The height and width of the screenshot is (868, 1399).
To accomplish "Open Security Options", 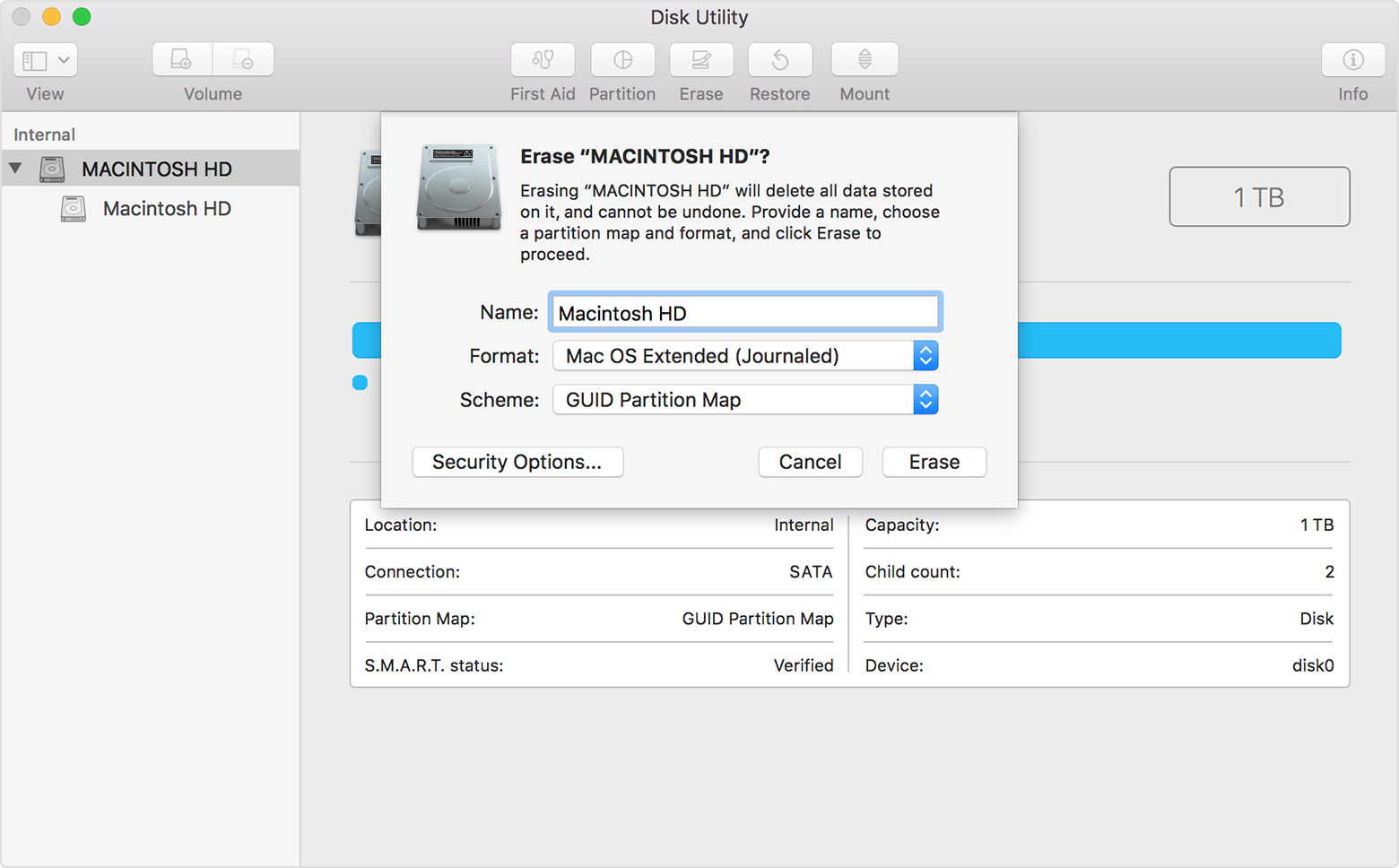I will click(x=517, y=462).
